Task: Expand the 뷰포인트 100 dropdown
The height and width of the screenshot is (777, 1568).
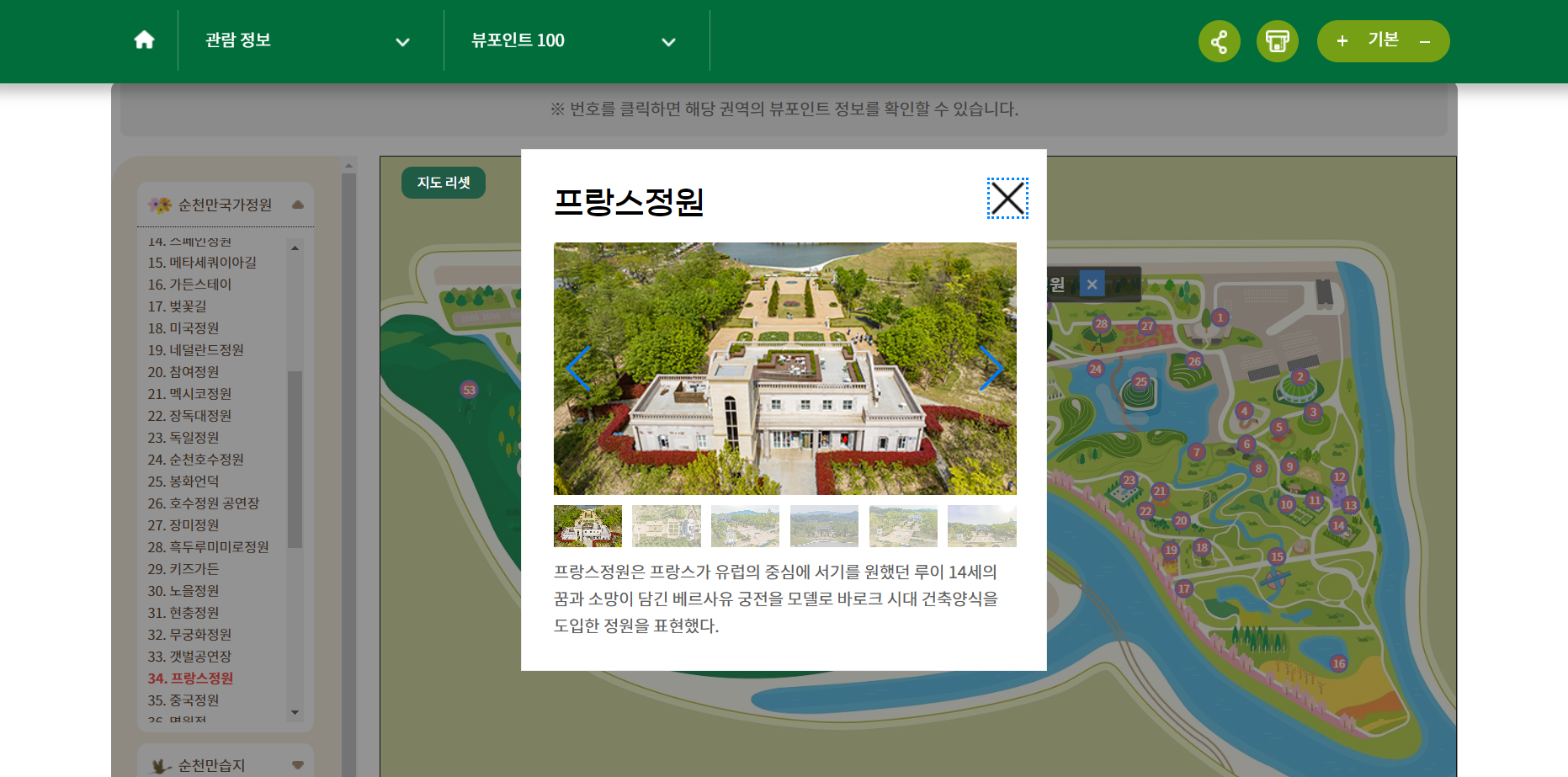Action: coord(575,40)
